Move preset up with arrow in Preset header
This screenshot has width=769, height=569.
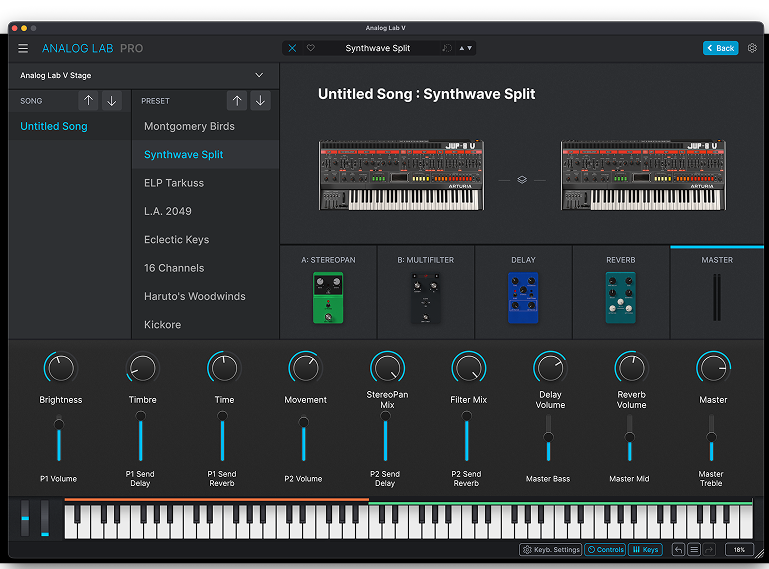(236, 101)
